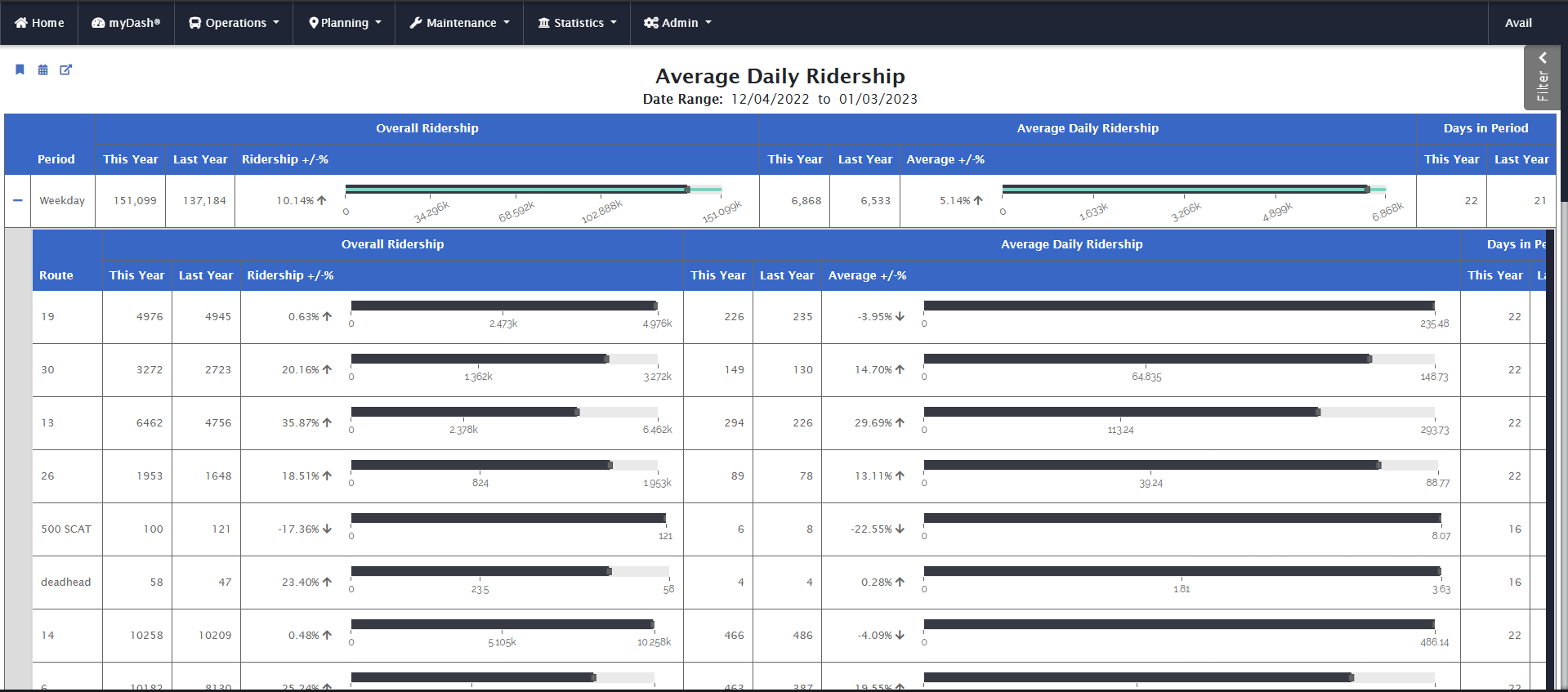Select the 500 SCAT route cell

tap(66, 529)
